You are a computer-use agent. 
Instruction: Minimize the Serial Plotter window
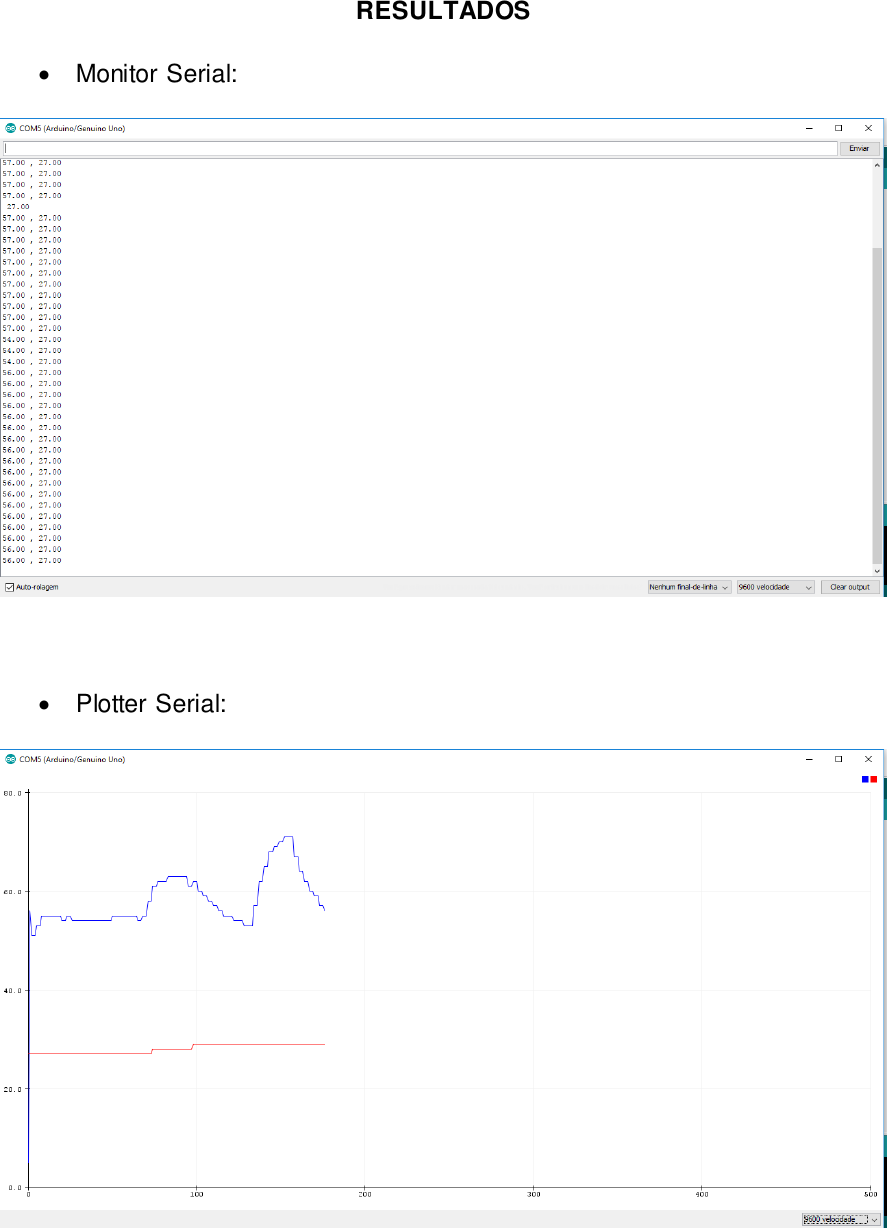point(808,759)
